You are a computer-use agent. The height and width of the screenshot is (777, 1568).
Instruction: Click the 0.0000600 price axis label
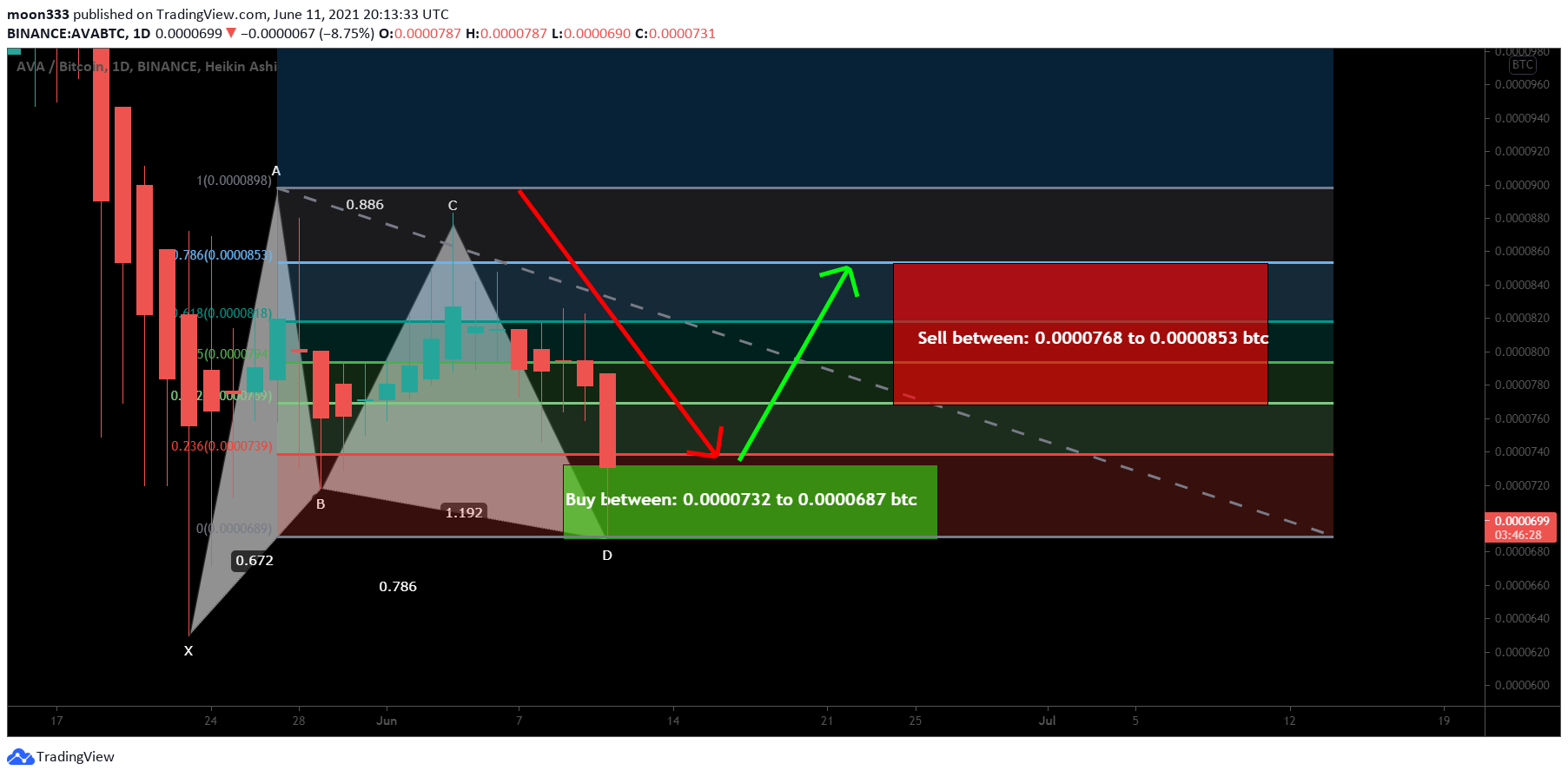(1522, 685)
